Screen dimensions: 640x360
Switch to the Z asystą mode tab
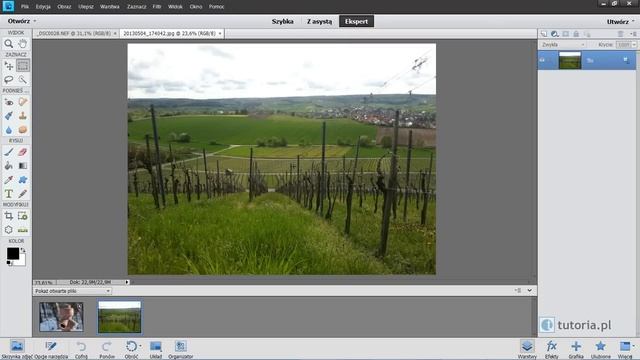pyautogui.click(x=319, y=21)
